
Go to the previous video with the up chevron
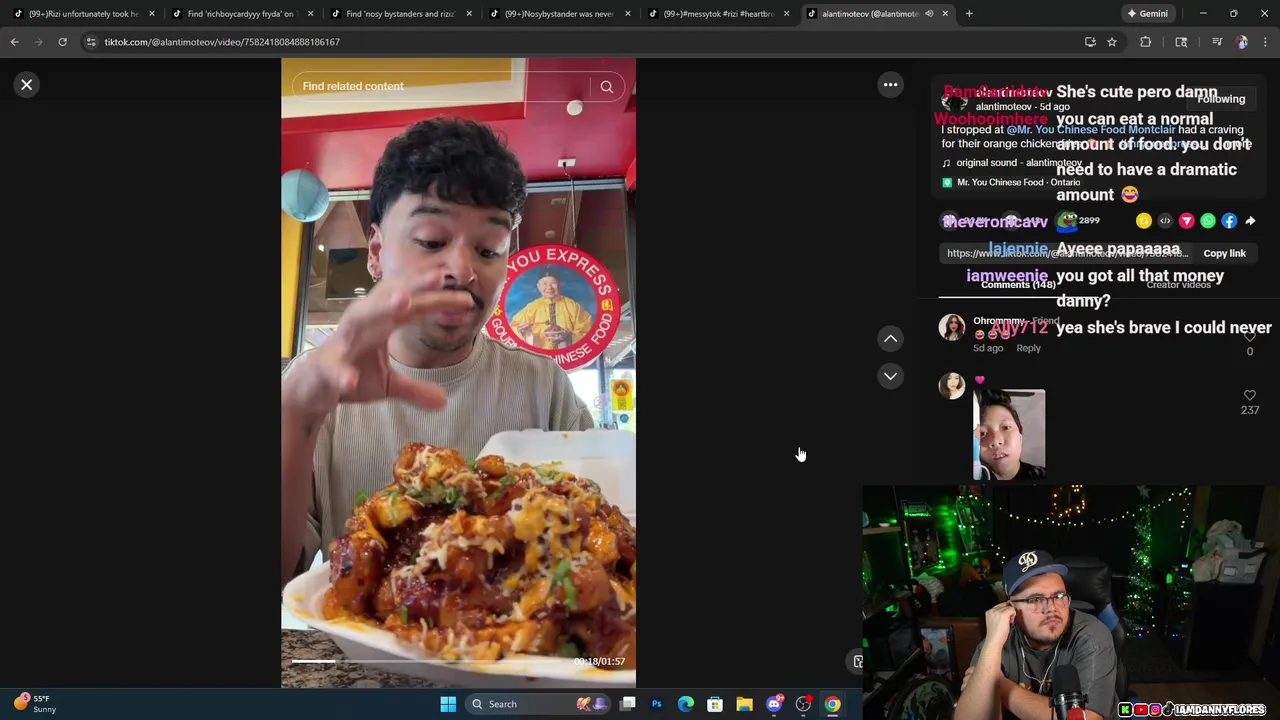(x=890, y=339)
